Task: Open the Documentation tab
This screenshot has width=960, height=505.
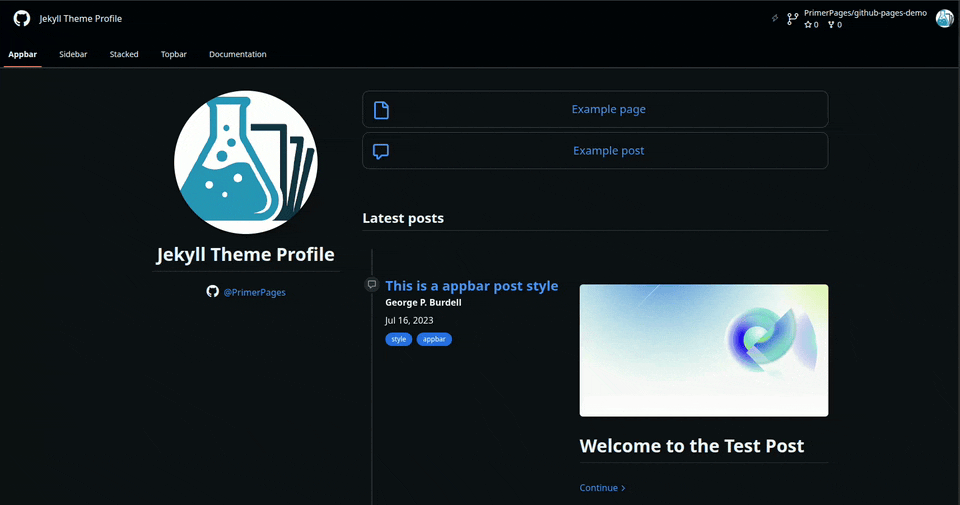Action: [238, 54]
